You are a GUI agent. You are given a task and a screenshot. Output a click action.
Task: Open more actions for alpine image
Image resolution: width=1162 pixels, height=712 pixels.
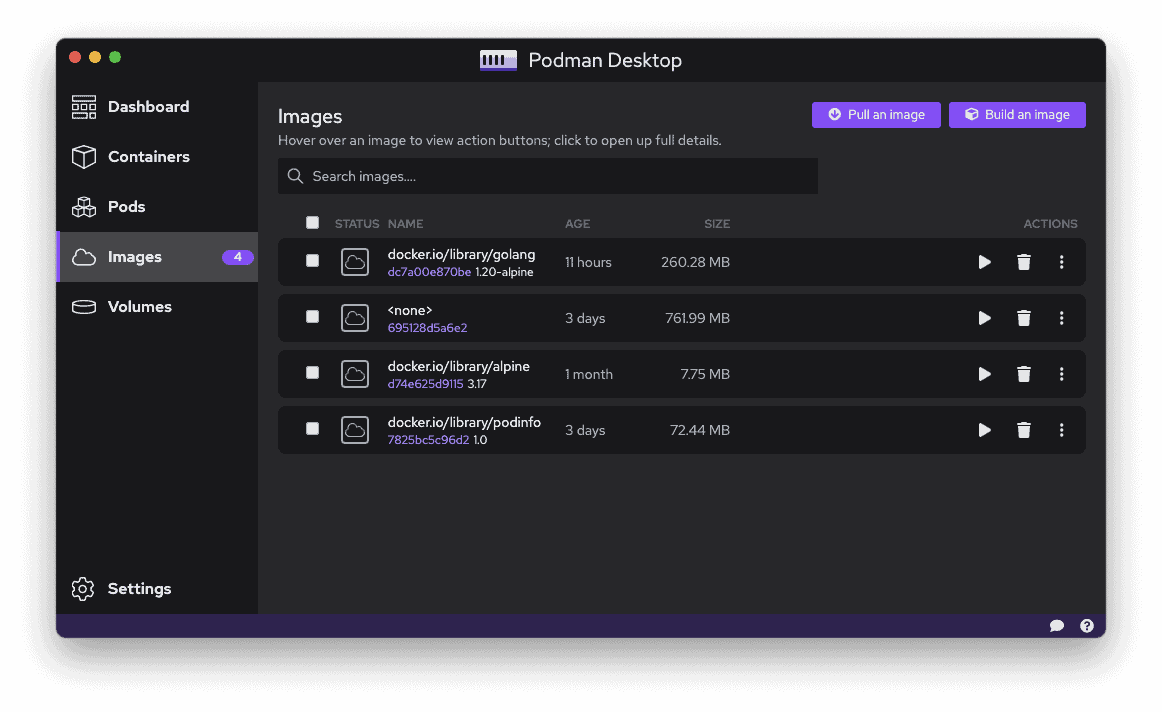[1061, 374]
